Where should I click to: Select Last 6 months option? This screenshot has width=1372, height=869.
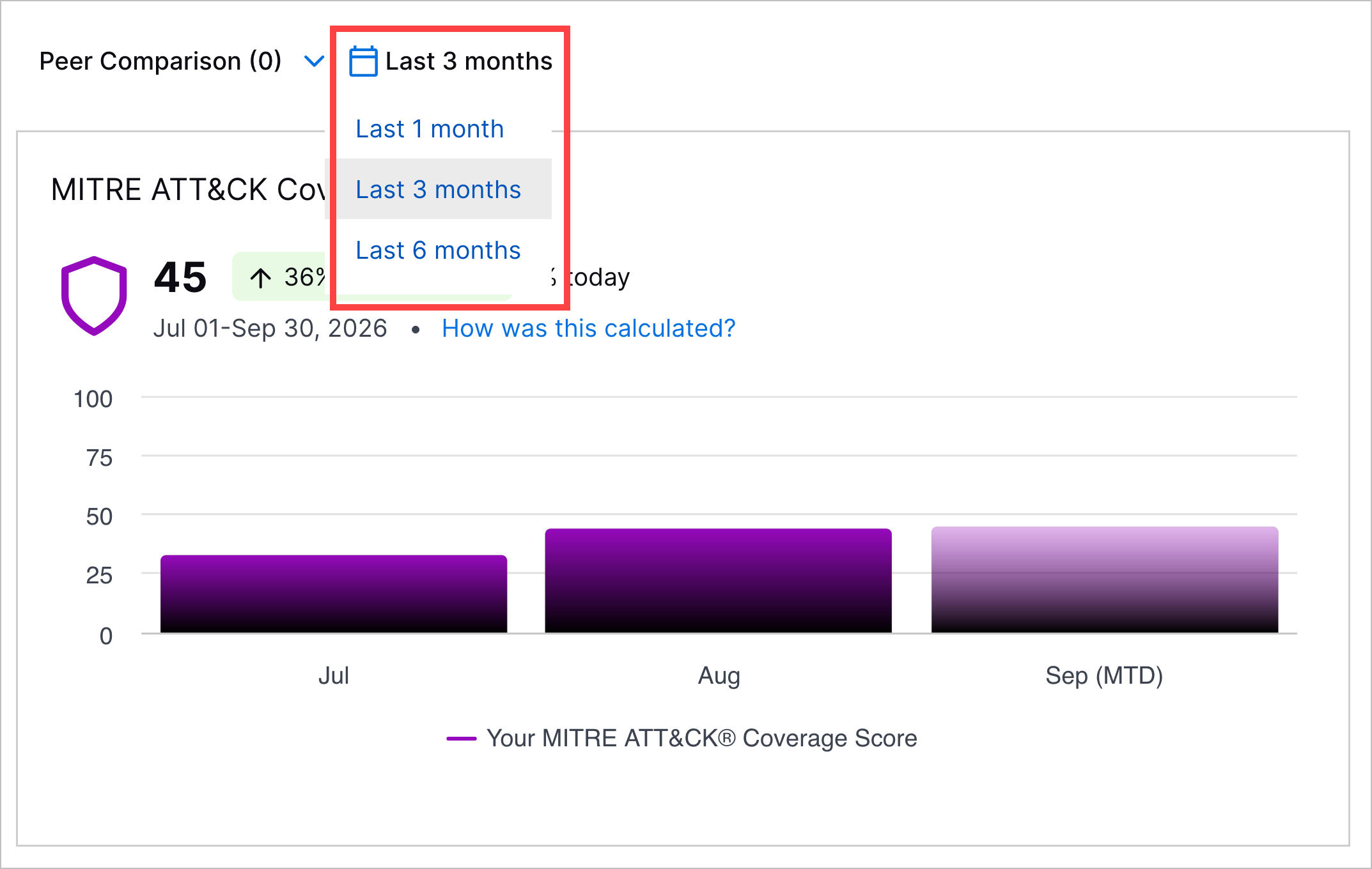pos(438,250)
